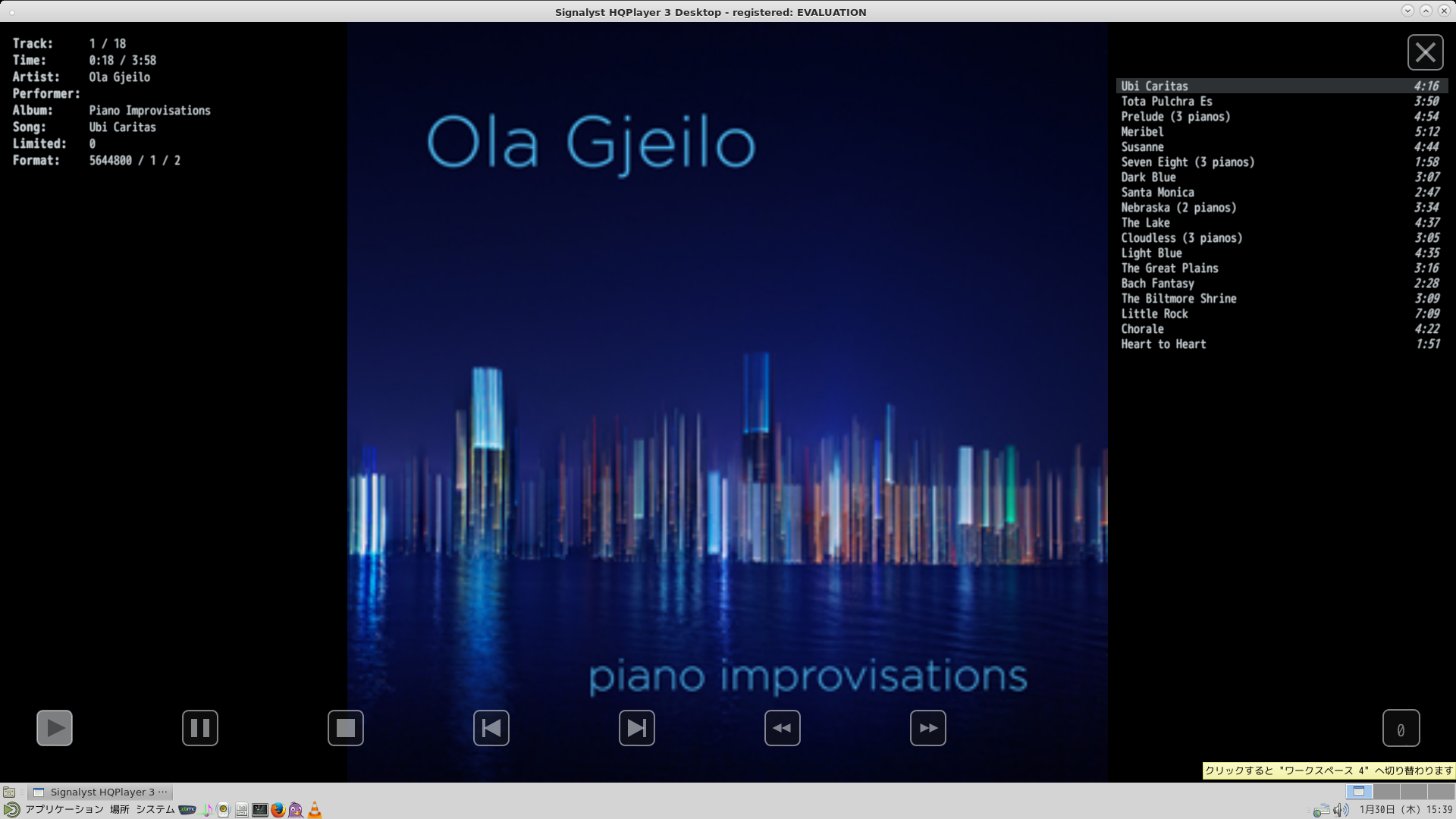This screenshot has width=1456, height=819.
Task: Select Heart to Heart track
Action: click(x=1282, y=344)
